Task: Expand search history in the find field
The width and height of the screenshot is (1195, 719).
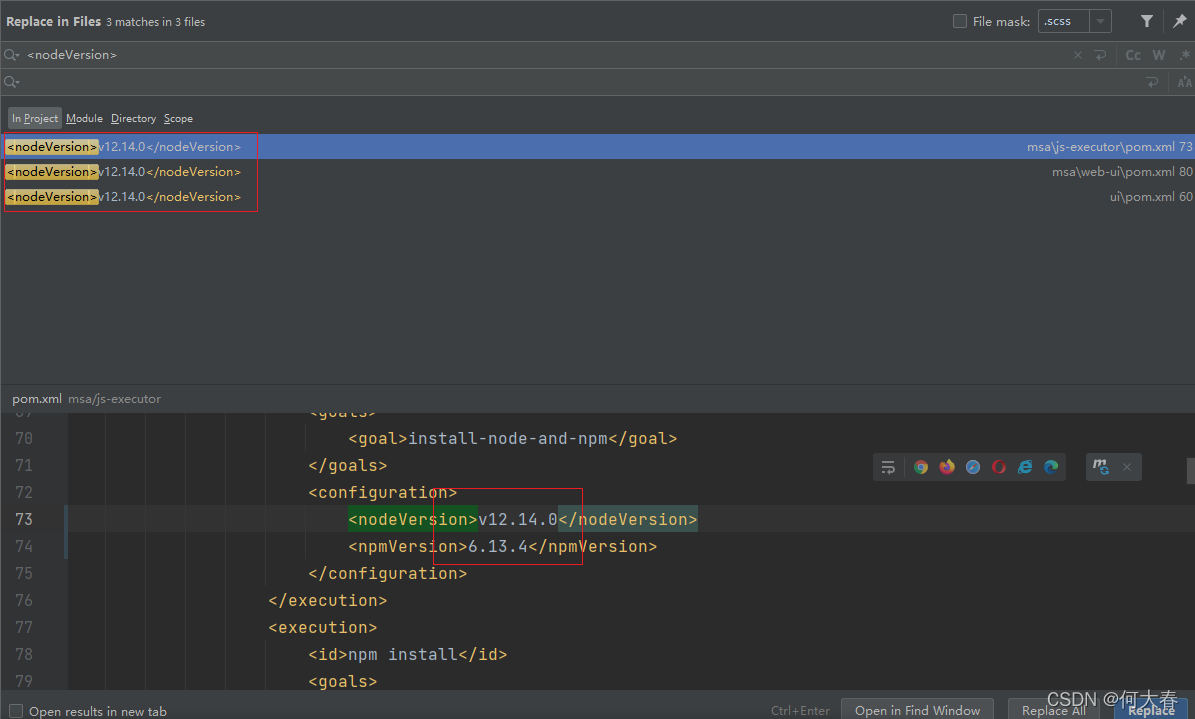Action: point(12,55)
